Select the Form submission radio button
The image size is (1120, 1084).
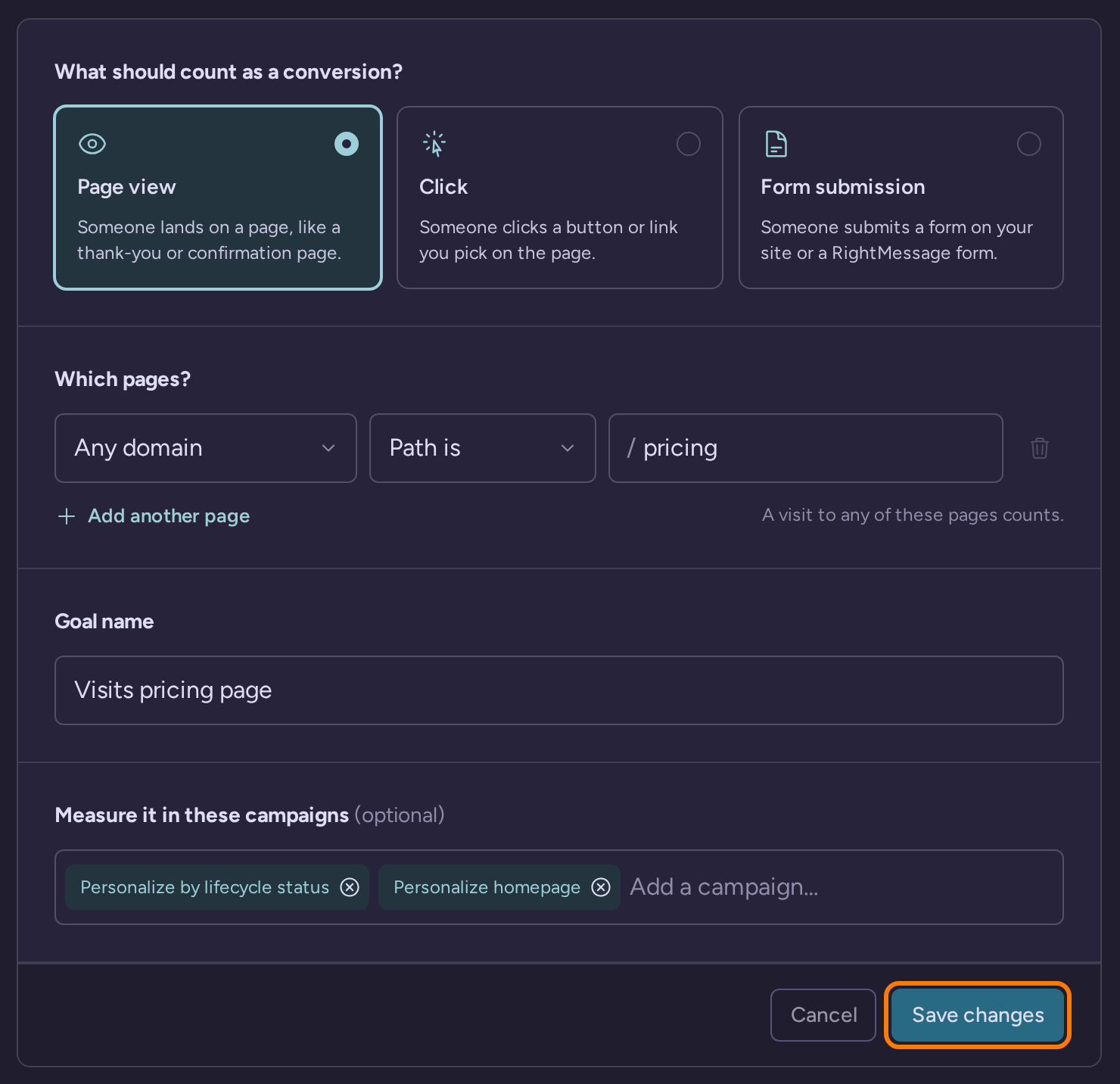pos(1029,144)
